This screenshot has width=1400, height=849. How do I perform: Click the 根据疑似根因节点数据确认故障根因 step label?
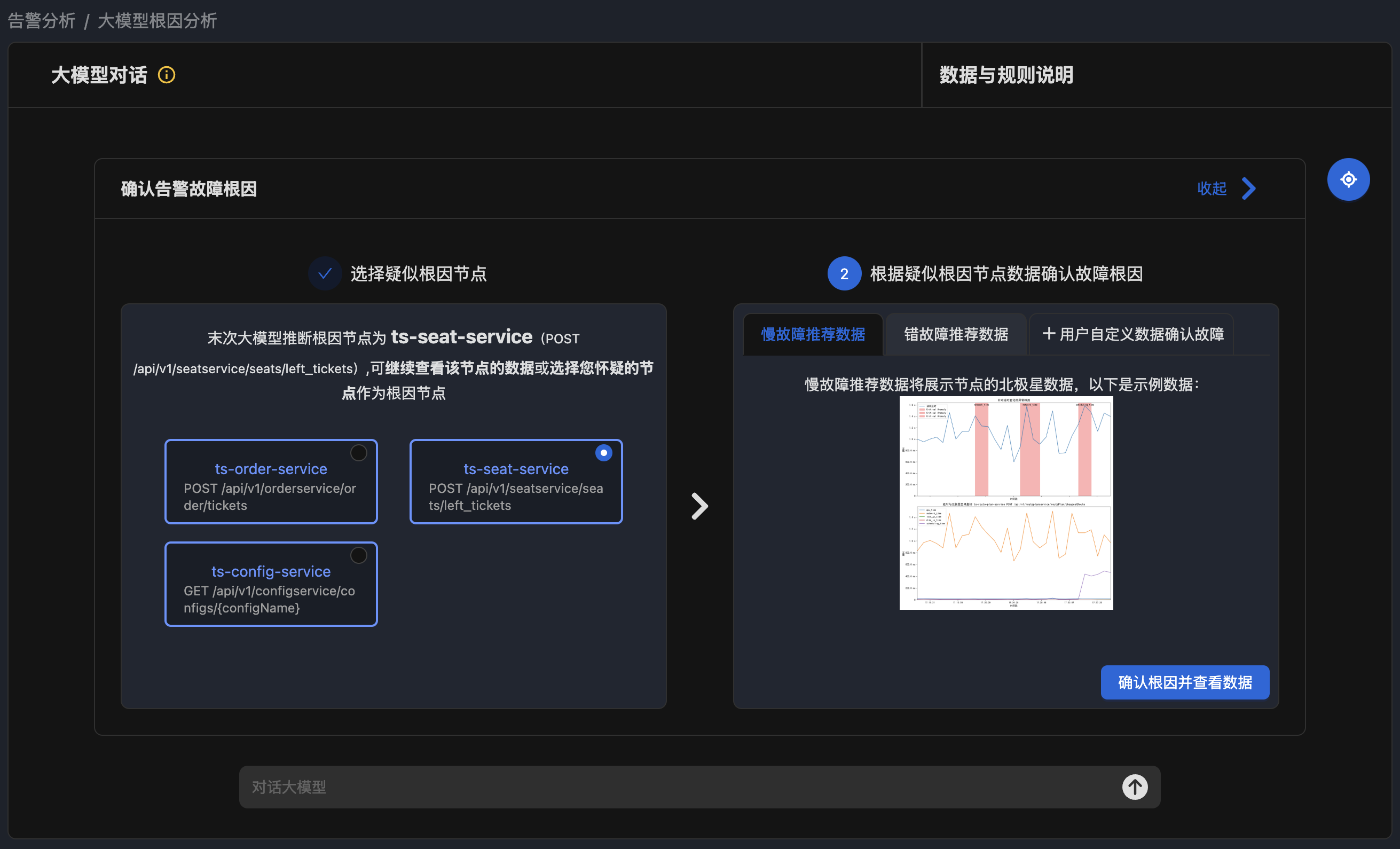tap(1006, 274)
